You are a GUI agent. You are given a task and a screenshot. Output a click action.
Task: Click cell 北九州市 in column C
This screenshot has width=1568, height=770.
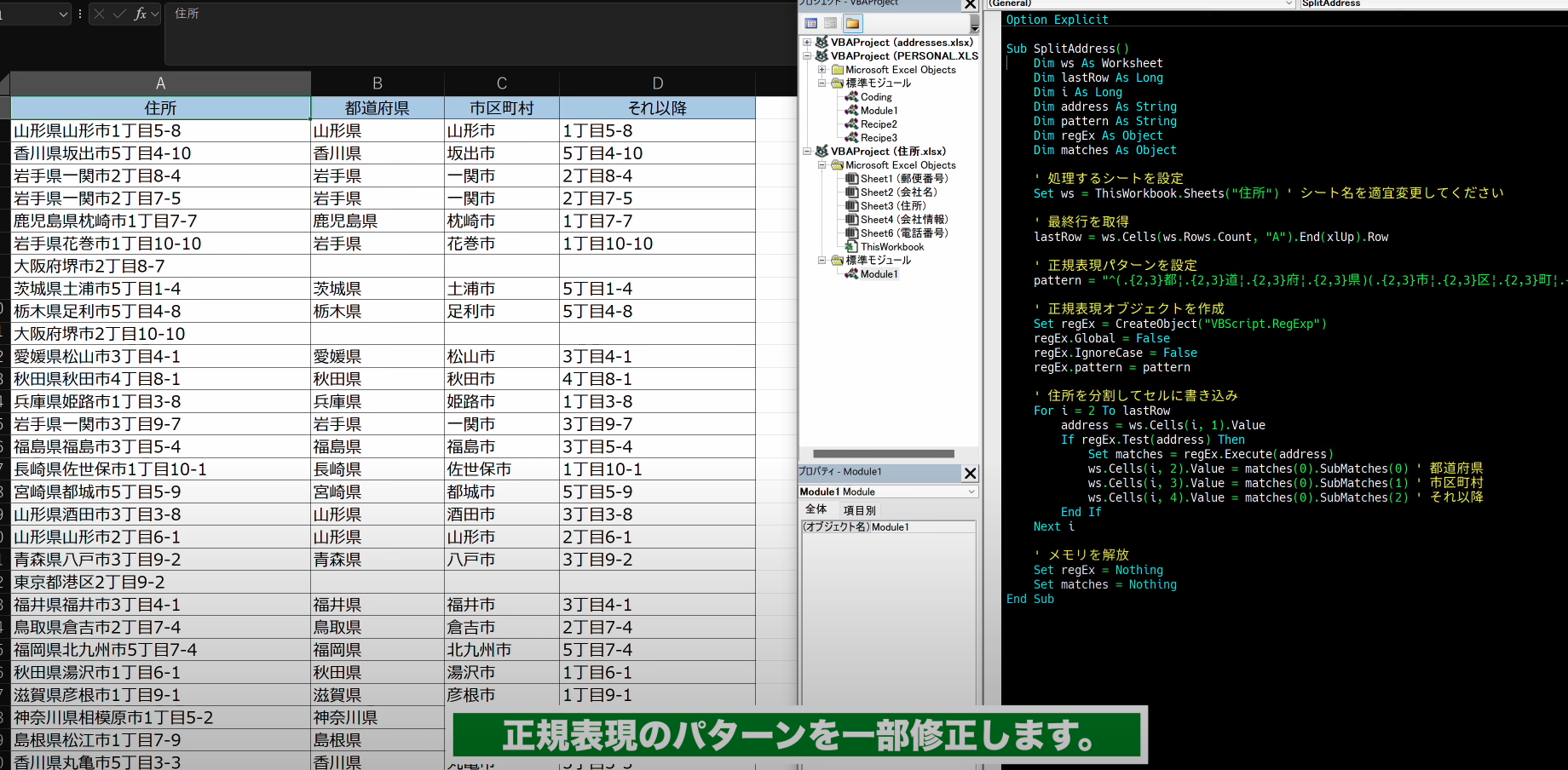click(502, 650)
